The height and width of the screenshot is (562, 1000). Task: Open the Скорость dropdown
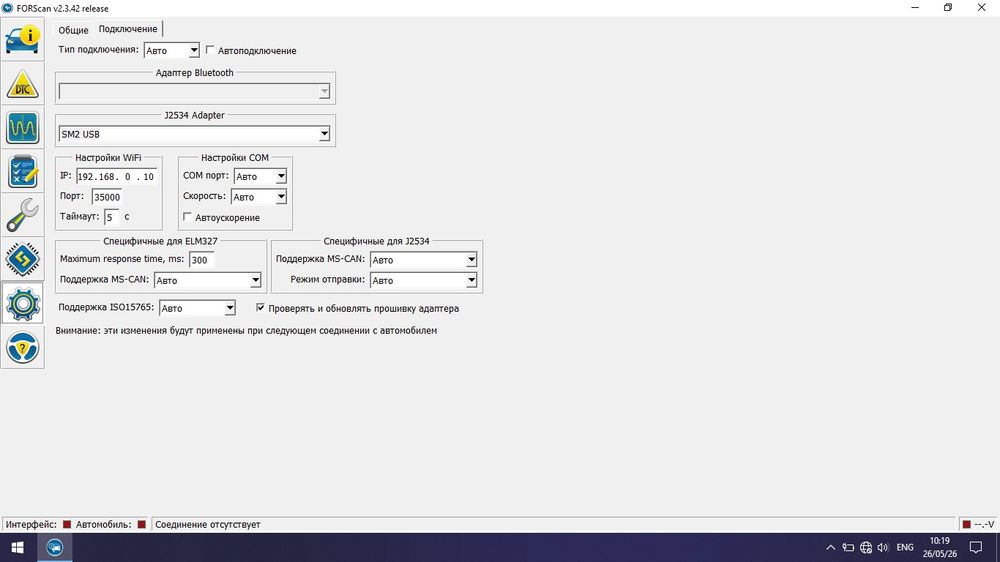(x=258, y=197)
